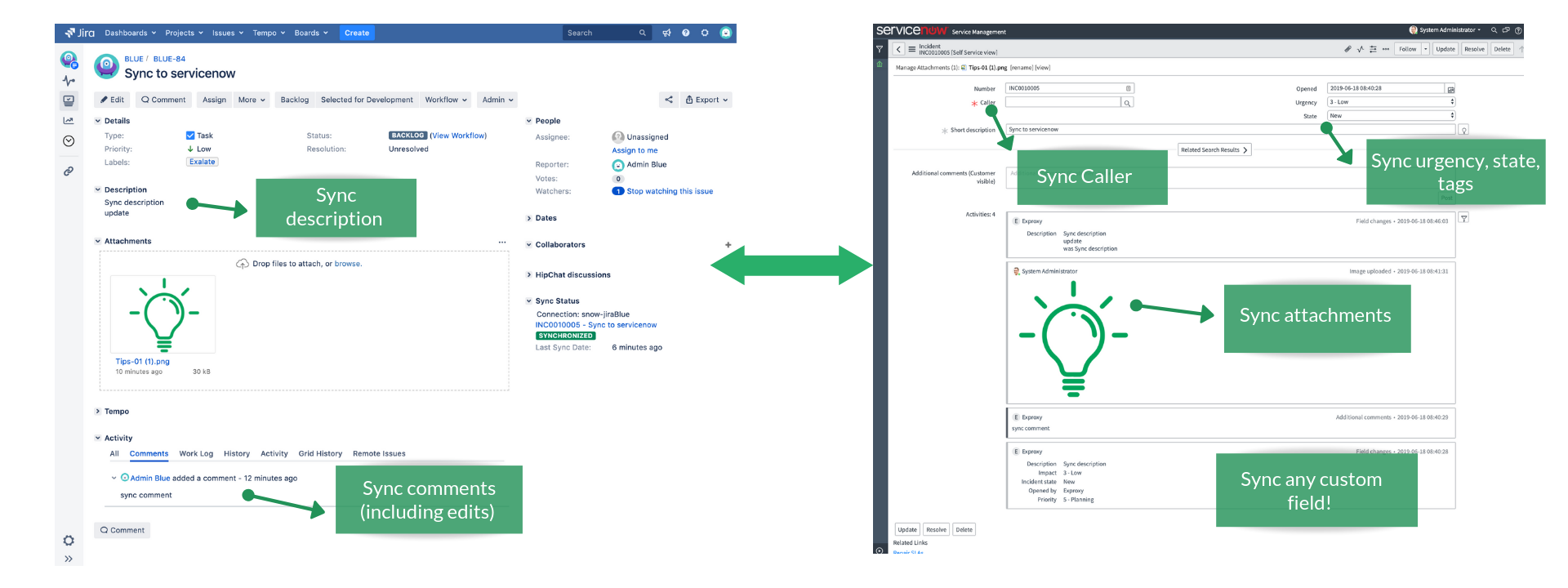
Task: Open project settings gear at Jira sidebar bottom
Action: point(69,541)
